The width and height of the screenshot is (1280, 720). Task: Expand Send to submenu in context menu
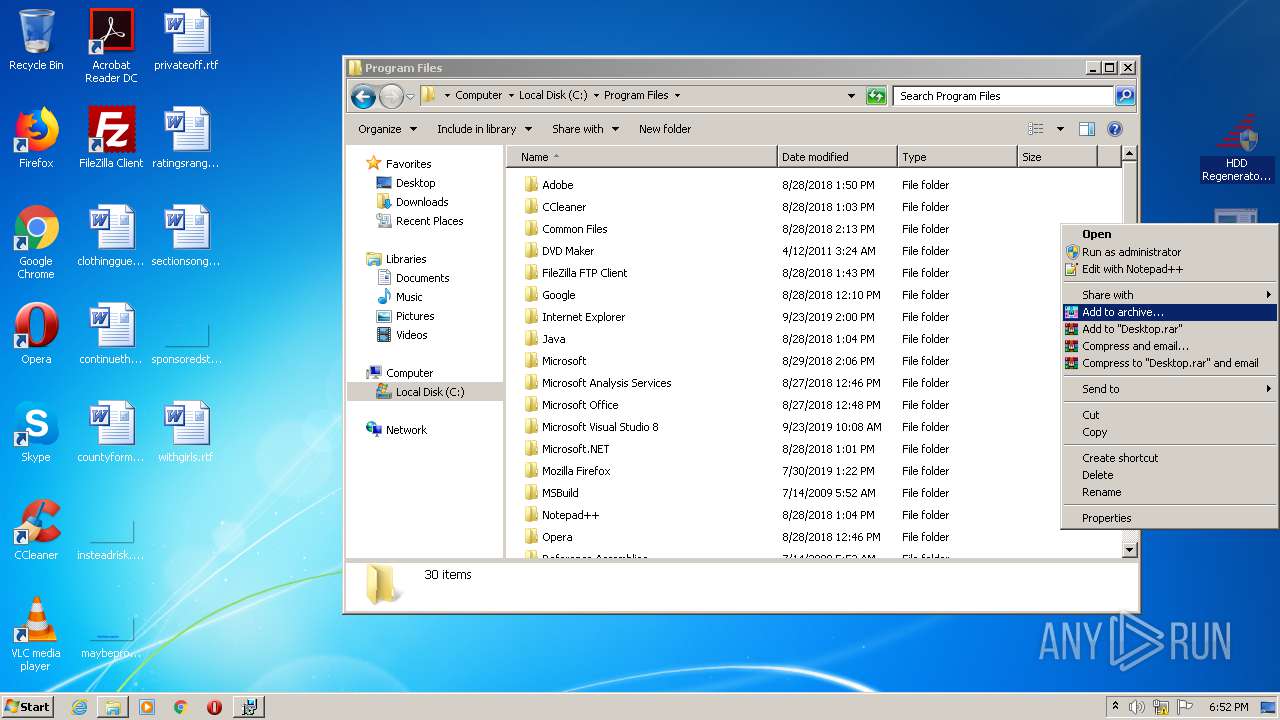[1170, 389]
